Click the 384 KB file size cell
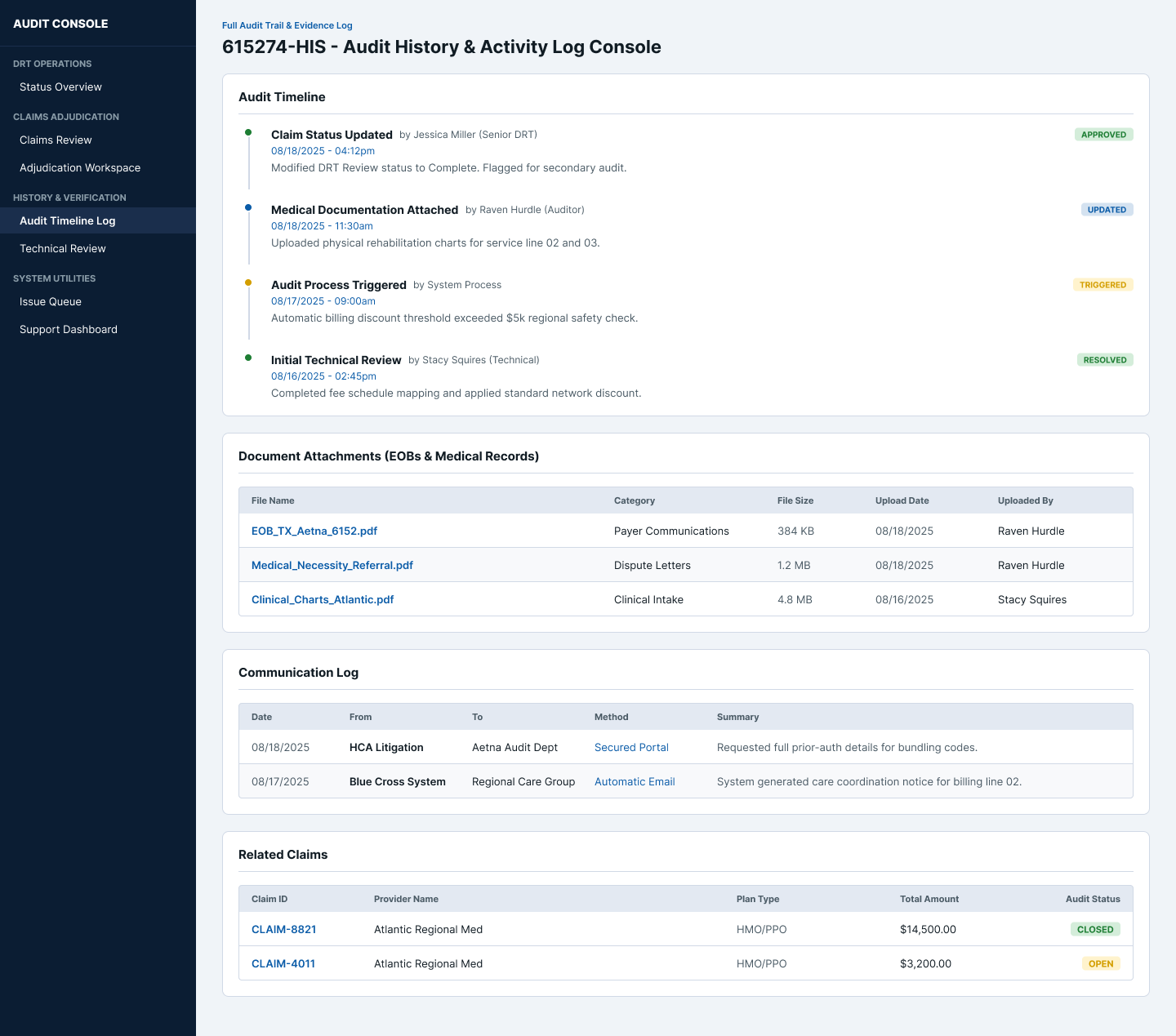This screenshot has height=1036, width=1176. (795, 531)
